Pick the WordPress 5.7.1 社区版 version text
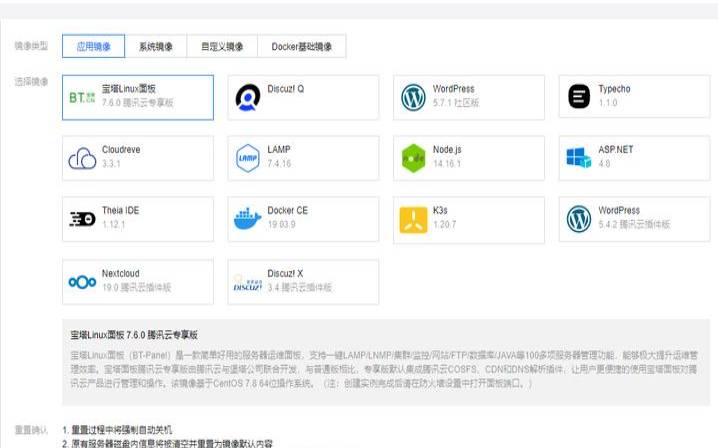 456,103
